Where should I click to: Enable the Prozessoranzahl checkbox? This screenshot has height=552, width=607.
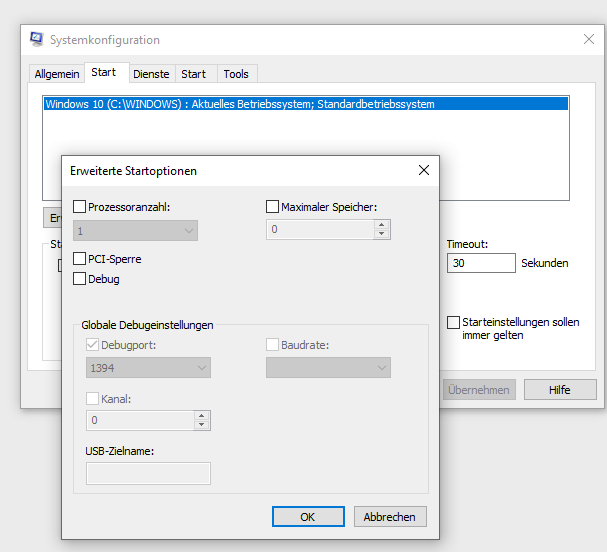click(79, 206)
